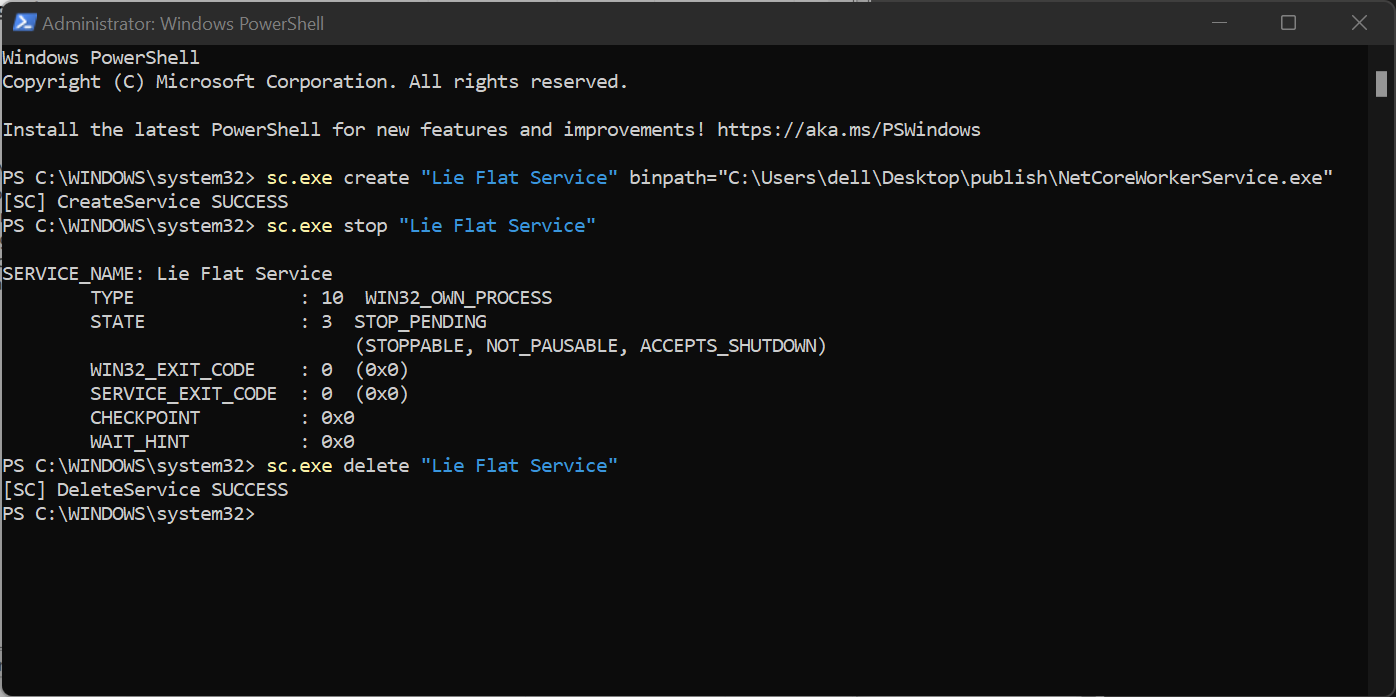
Task: Click the Microsoft Corporation copyright line
Action: [315, 82]
